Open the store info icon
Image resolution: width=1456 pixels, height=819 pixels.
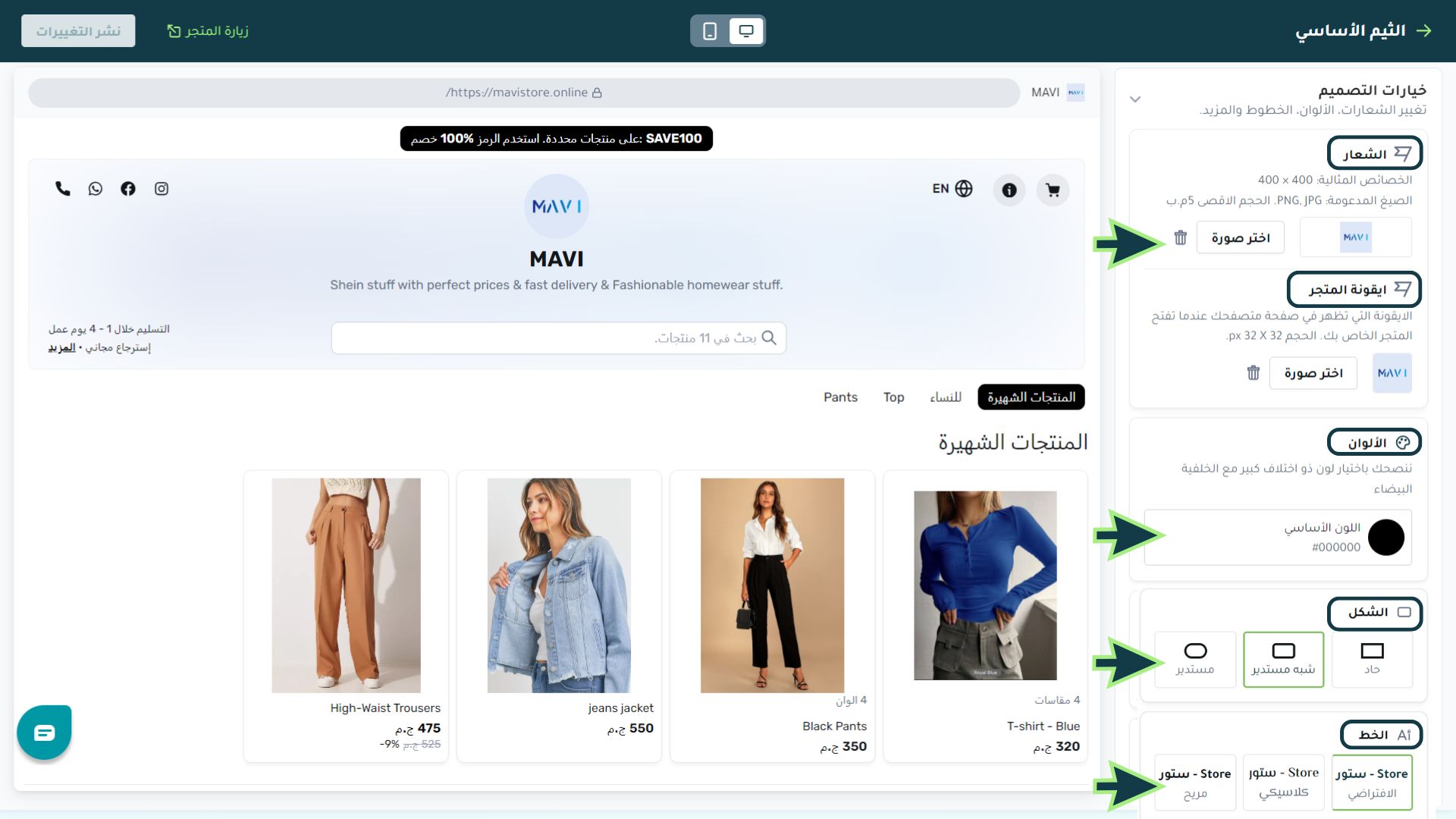point(1009,190)
